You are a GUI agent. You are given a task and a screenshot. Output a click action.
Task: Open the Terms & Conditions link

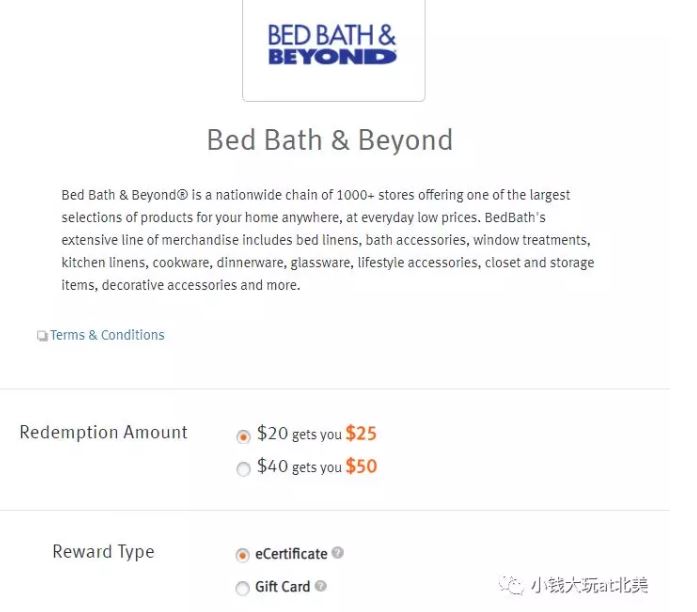tap(107, 335)
